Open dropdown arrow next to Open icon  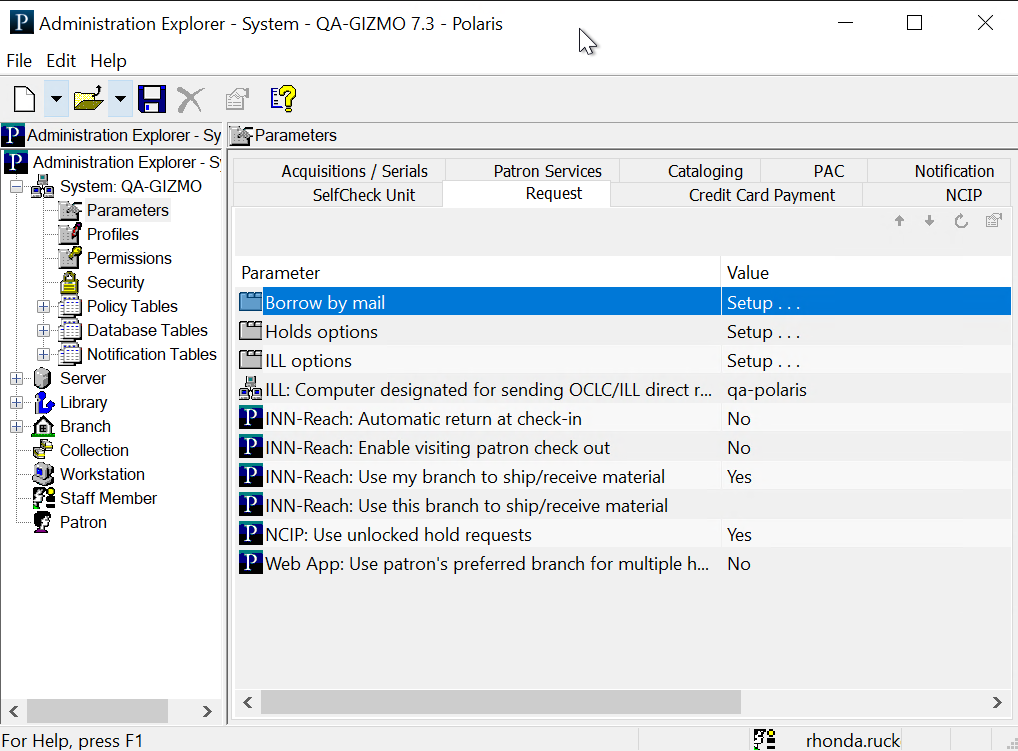(x=120, y=99)
